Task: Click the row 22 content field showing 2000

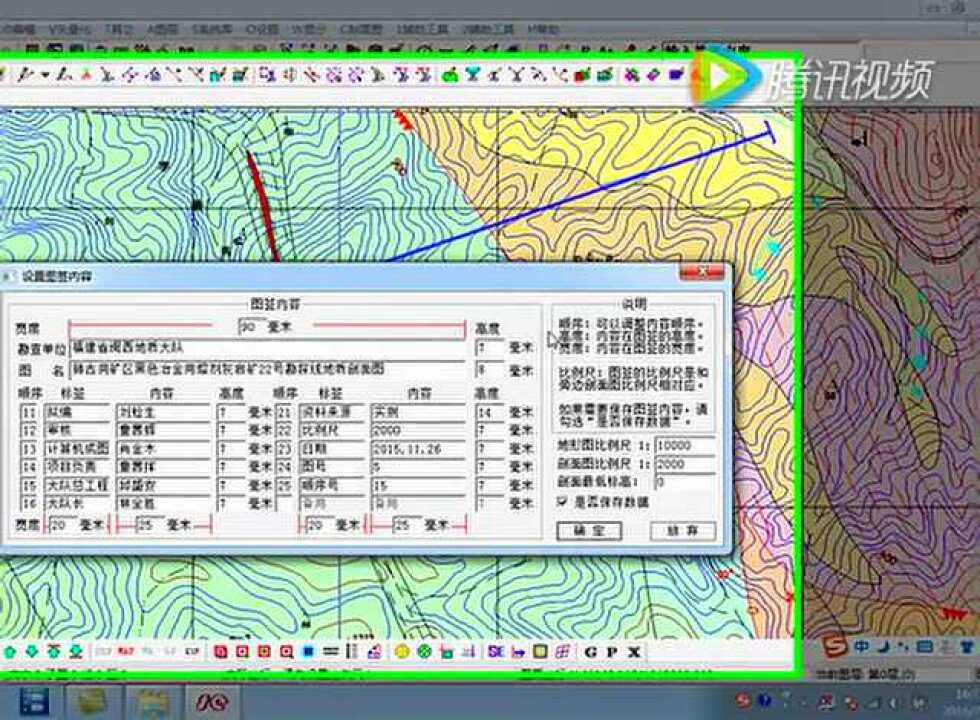Action: click(418, 431)
